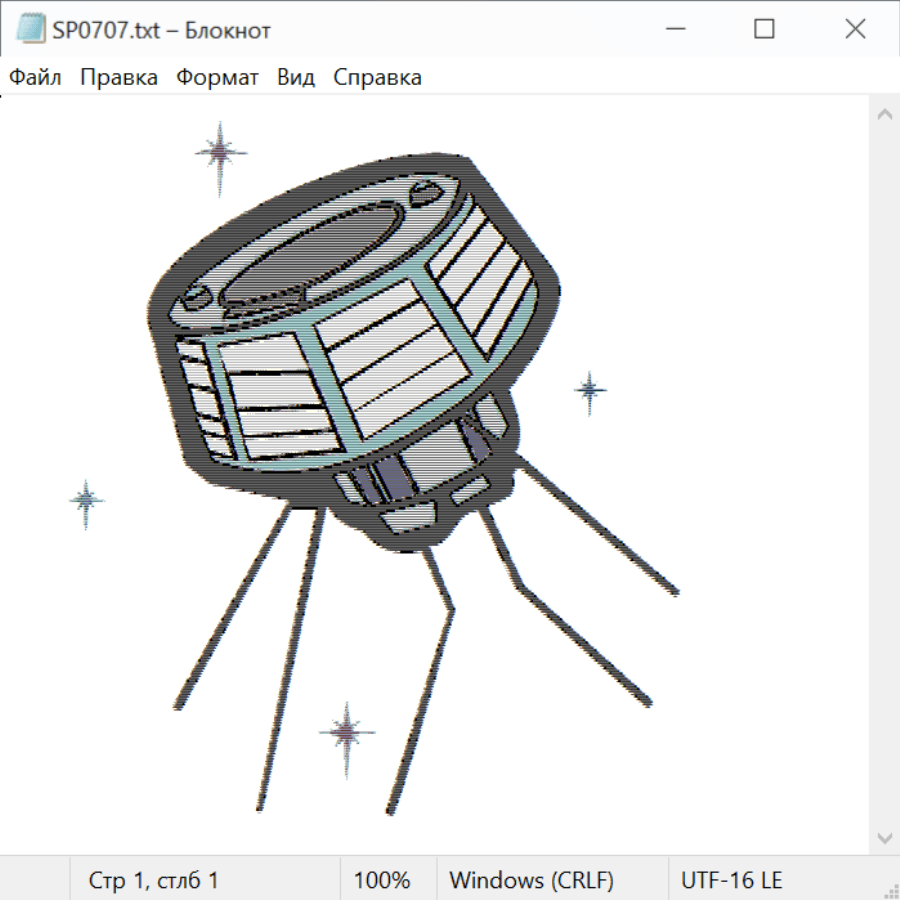The image size is (900, 900).
Task: Maximize the Блокнот window
Action: coord(764,30)
